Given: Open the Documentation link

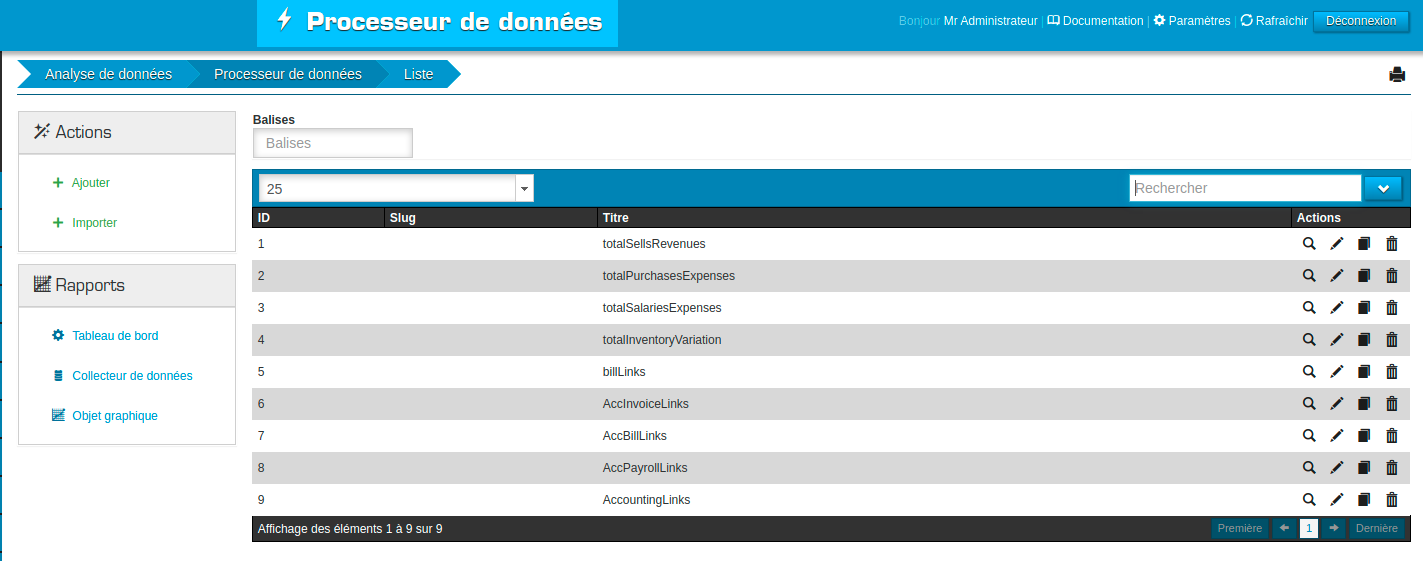Looking at the screenshot, I should tap(1095, 21).
